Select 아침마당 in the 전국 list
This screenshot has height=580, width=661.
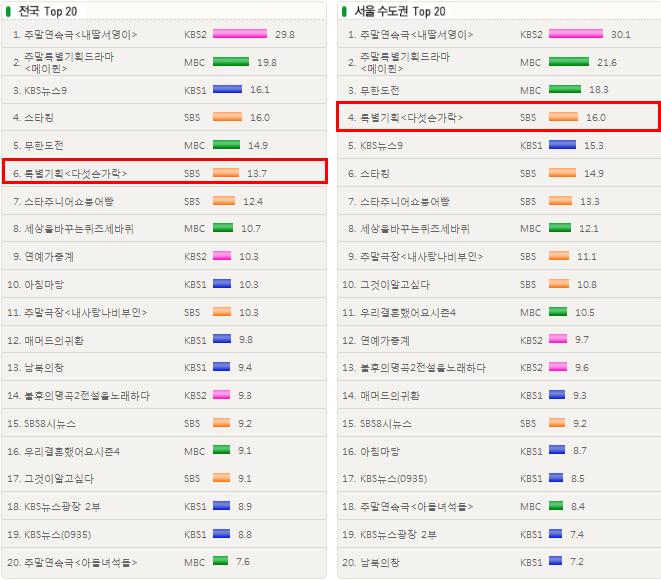tap(44, 284)
